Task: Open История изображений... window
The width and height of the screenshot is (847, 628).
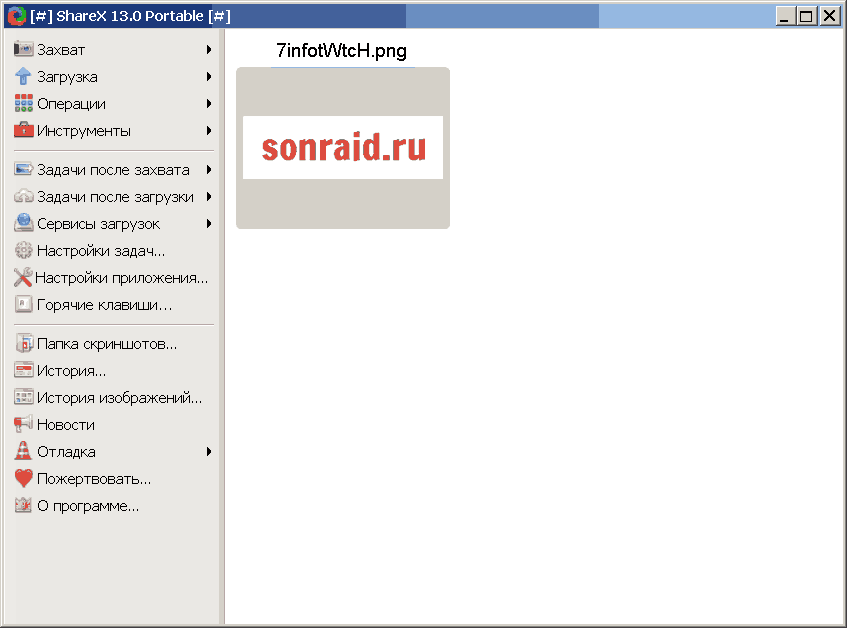Action: tap(114, 397)
